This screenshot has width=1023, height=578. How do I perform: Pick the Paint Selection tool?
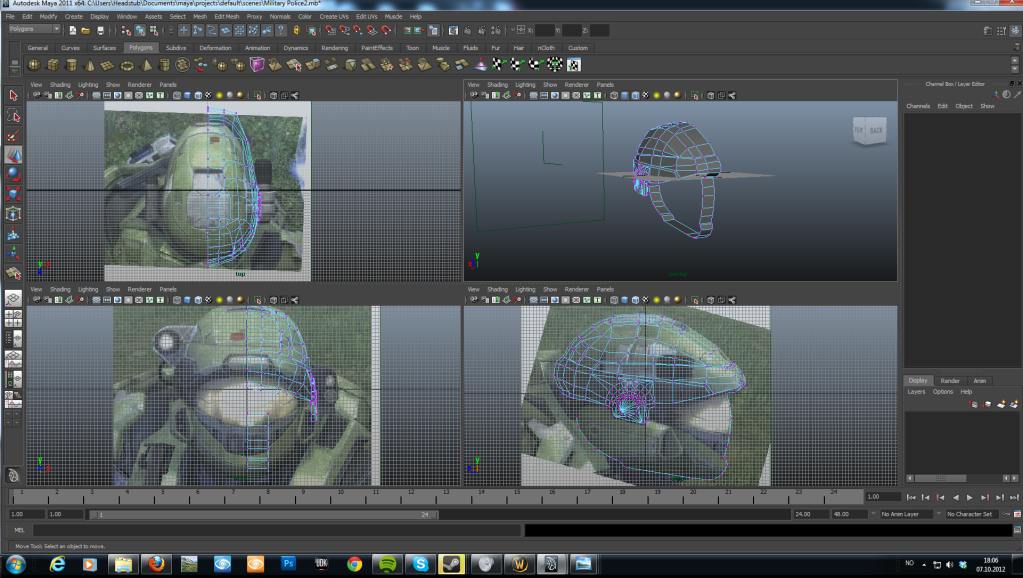pyautogui.click(x=13, y=136)
